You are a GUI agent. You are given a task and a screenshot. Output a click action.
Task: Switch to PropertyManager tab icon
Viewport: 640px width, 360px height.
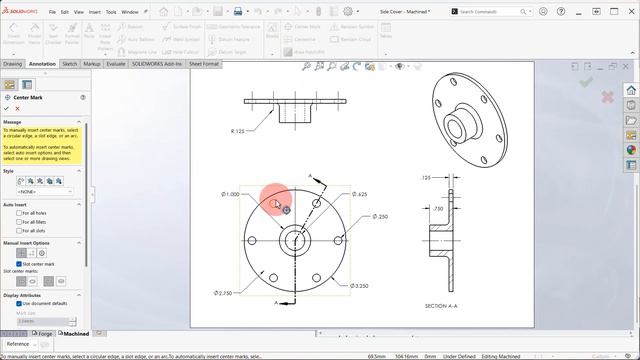[x=27, y=84]
